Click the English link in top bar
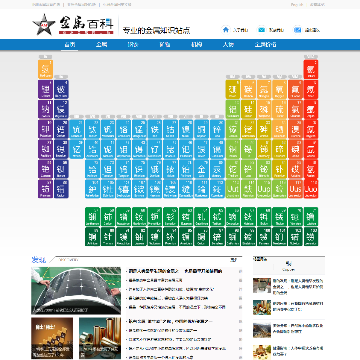 pyautogui.click(x=297, y=4)
